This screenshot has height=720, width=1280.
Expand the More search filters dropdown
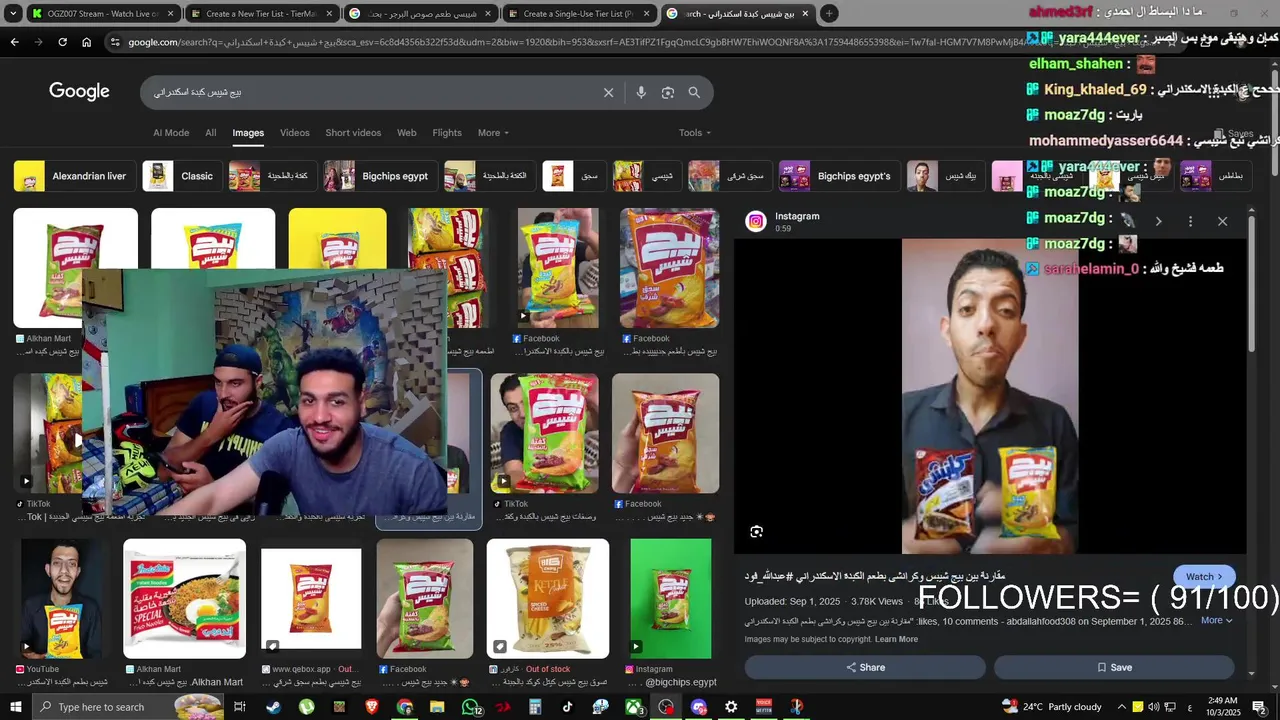pos(493,132)
